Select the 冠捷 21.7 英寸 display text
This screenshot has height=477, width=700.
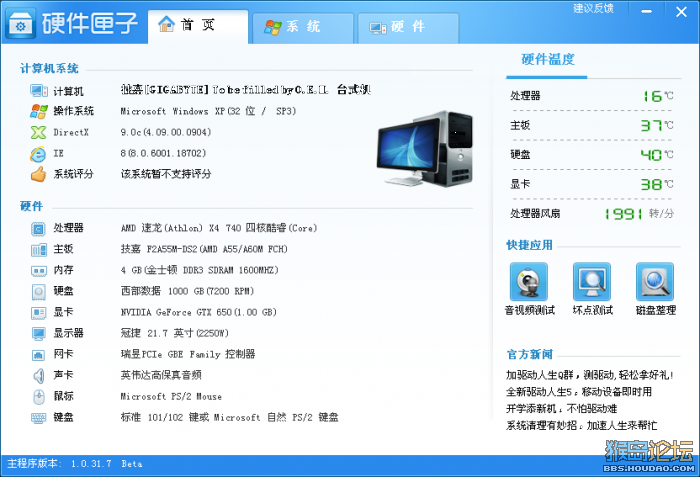[x=175, y=333]
